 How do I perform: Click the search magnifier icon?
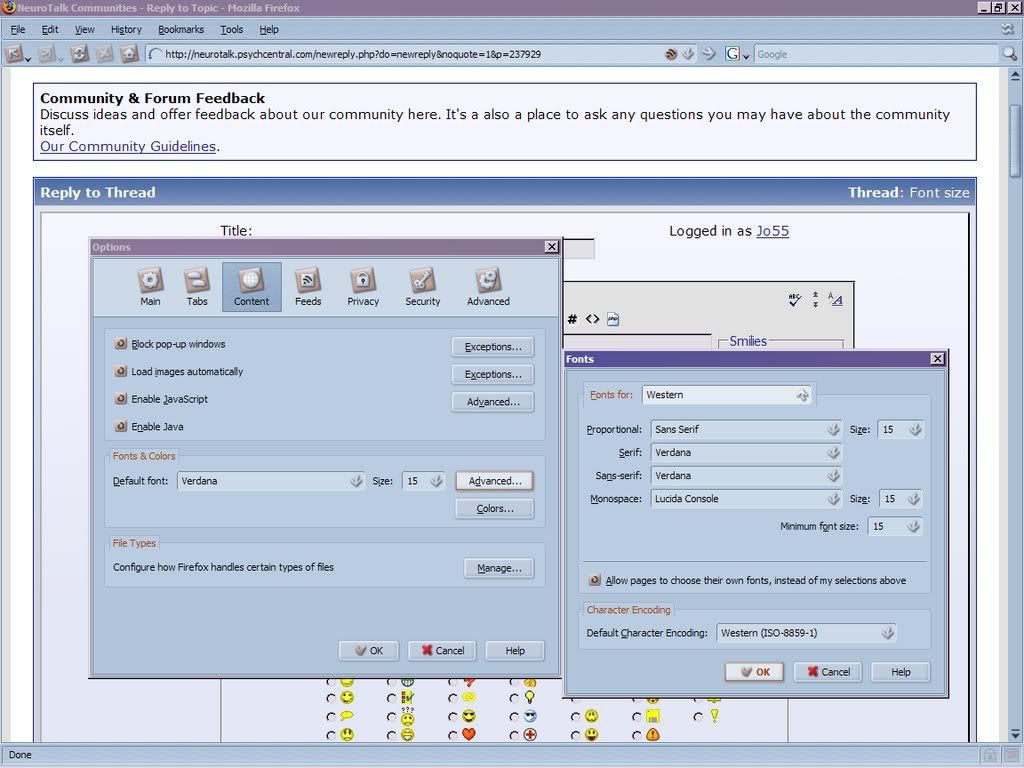click(1009, 54)
